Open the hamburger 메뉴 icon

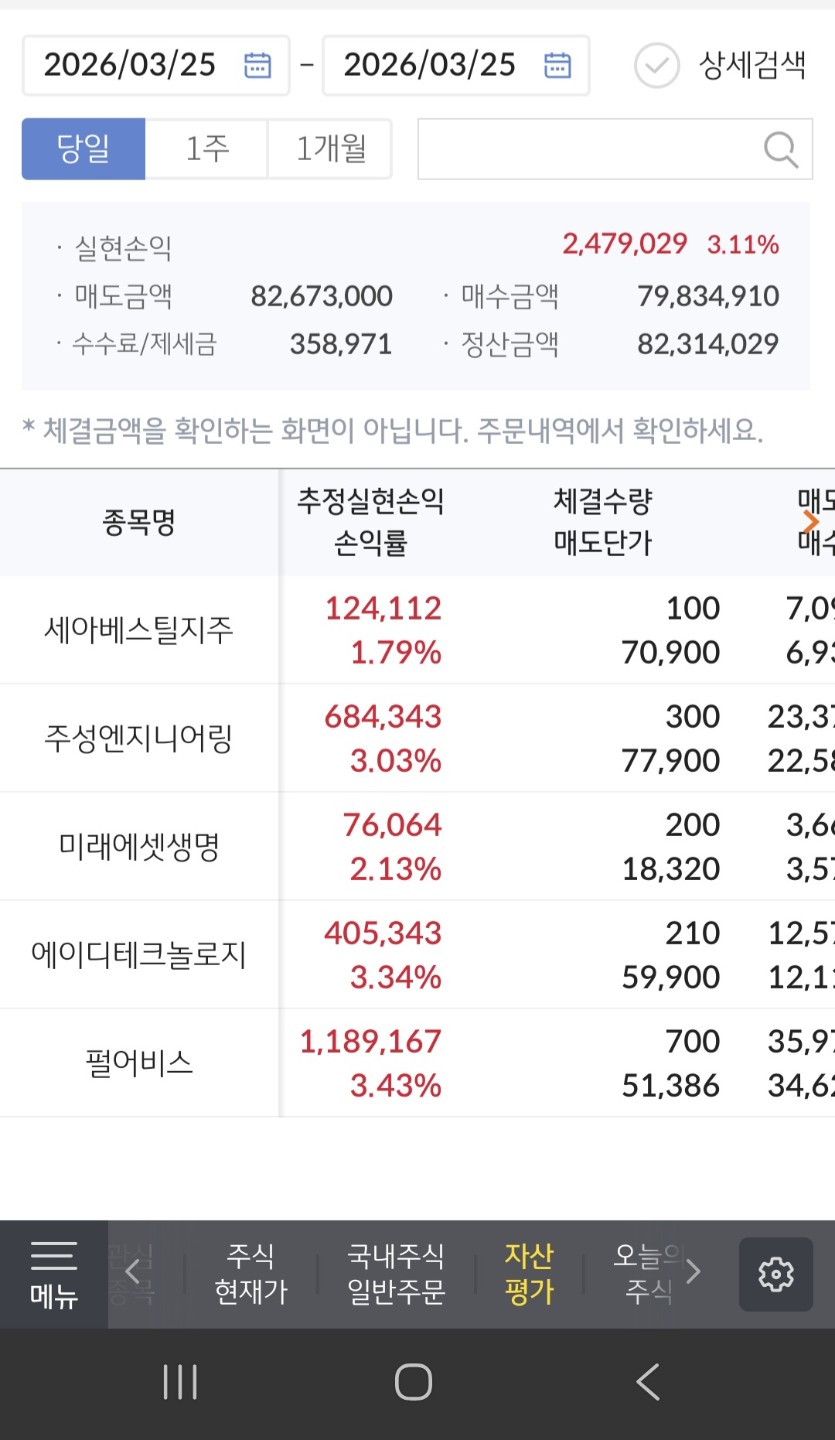[x=53, y=1273]
